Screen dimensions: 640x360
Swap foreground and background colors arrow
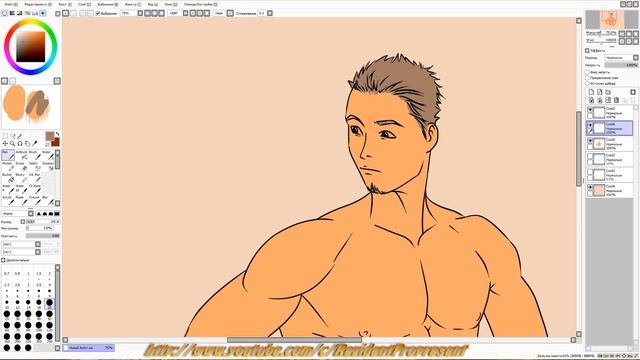[x=57, y=133]
